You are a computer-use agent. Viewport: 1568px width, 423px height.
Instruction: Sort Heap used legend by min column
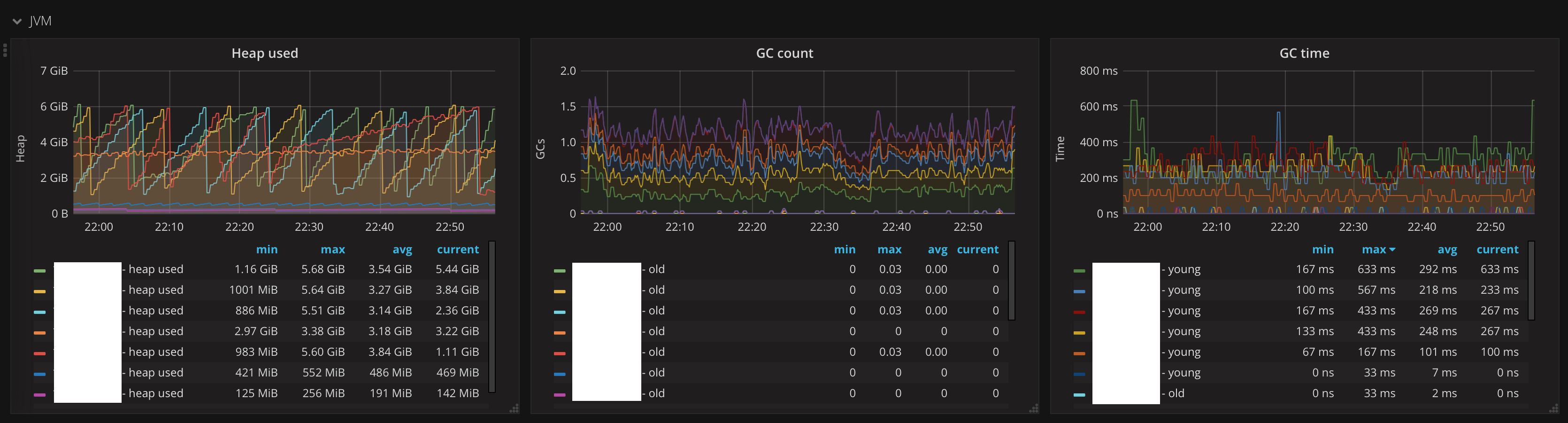[x=267, y=249]
